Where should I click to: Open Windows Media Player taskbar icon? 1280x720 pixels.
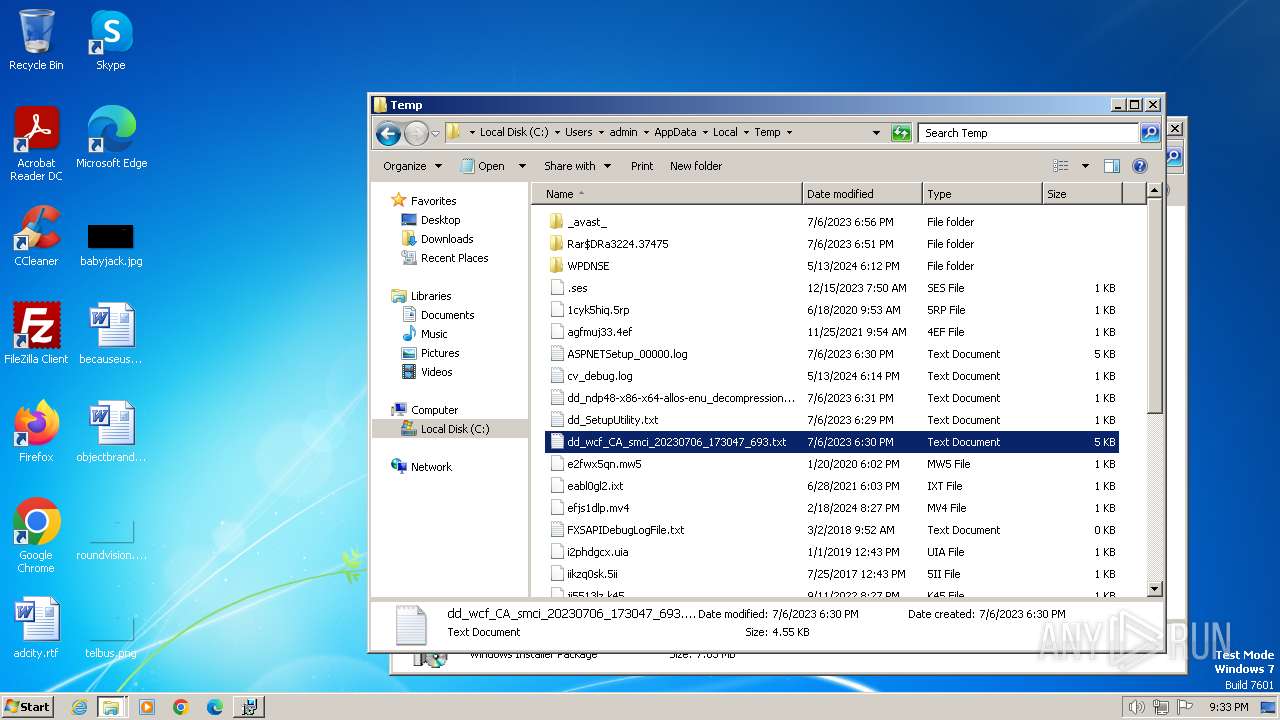click(x=147, y=707)
